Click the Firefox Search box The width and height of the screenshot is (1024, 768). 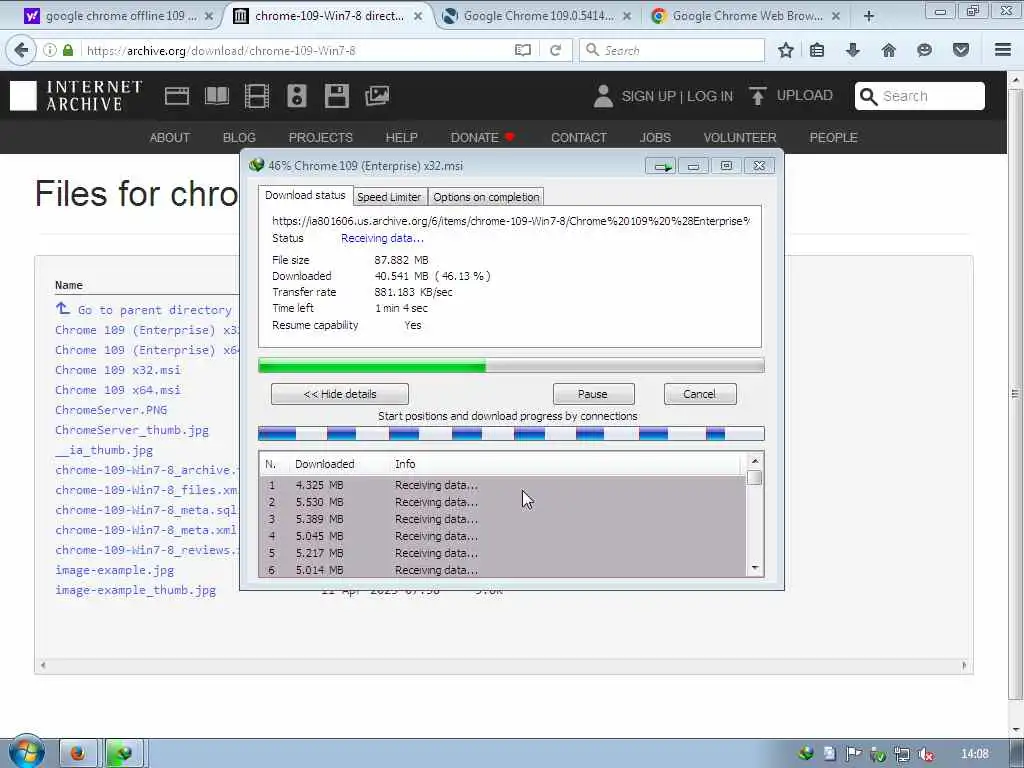click(672, 50)
